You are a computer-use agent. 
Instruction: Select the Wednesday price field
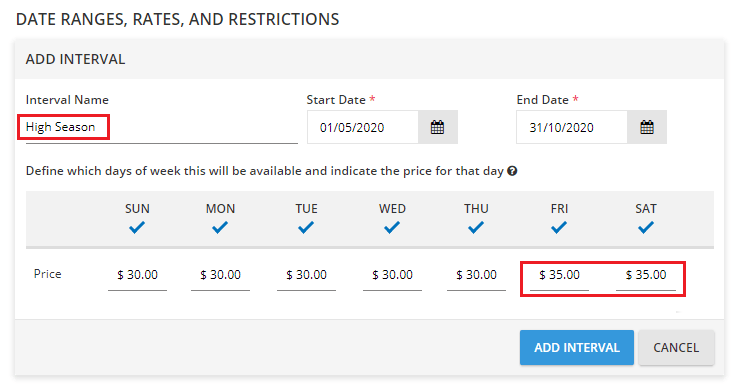pos(392,275)
